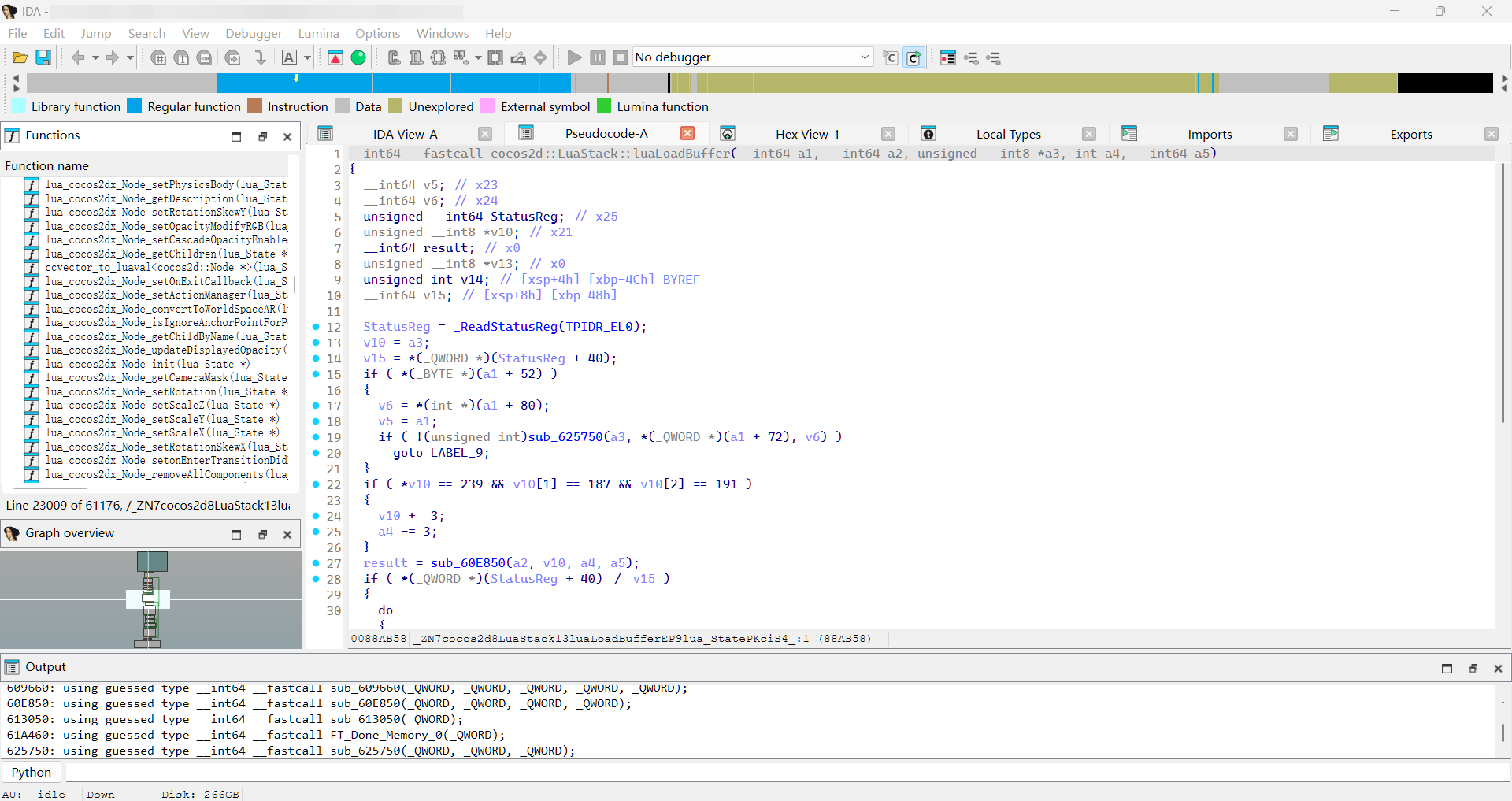Viewport: 1512px width, 801px height.
Task: Click the round icon with an arrow inside
Action: [x=232, y=57]
